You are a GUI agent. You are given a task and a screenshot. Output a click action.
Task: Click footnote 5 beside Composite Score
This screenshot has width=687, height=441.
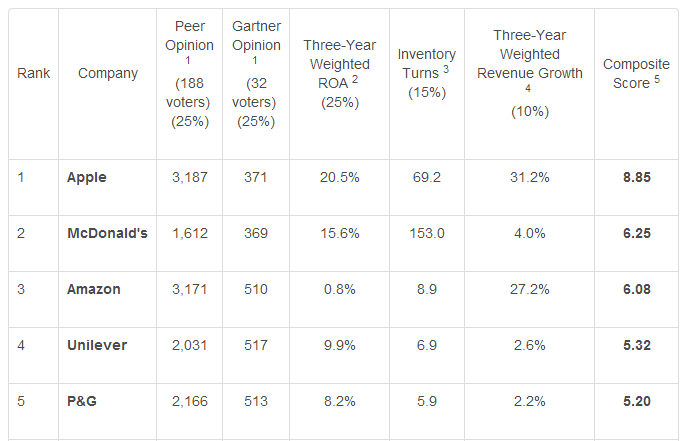pos(657,79)
